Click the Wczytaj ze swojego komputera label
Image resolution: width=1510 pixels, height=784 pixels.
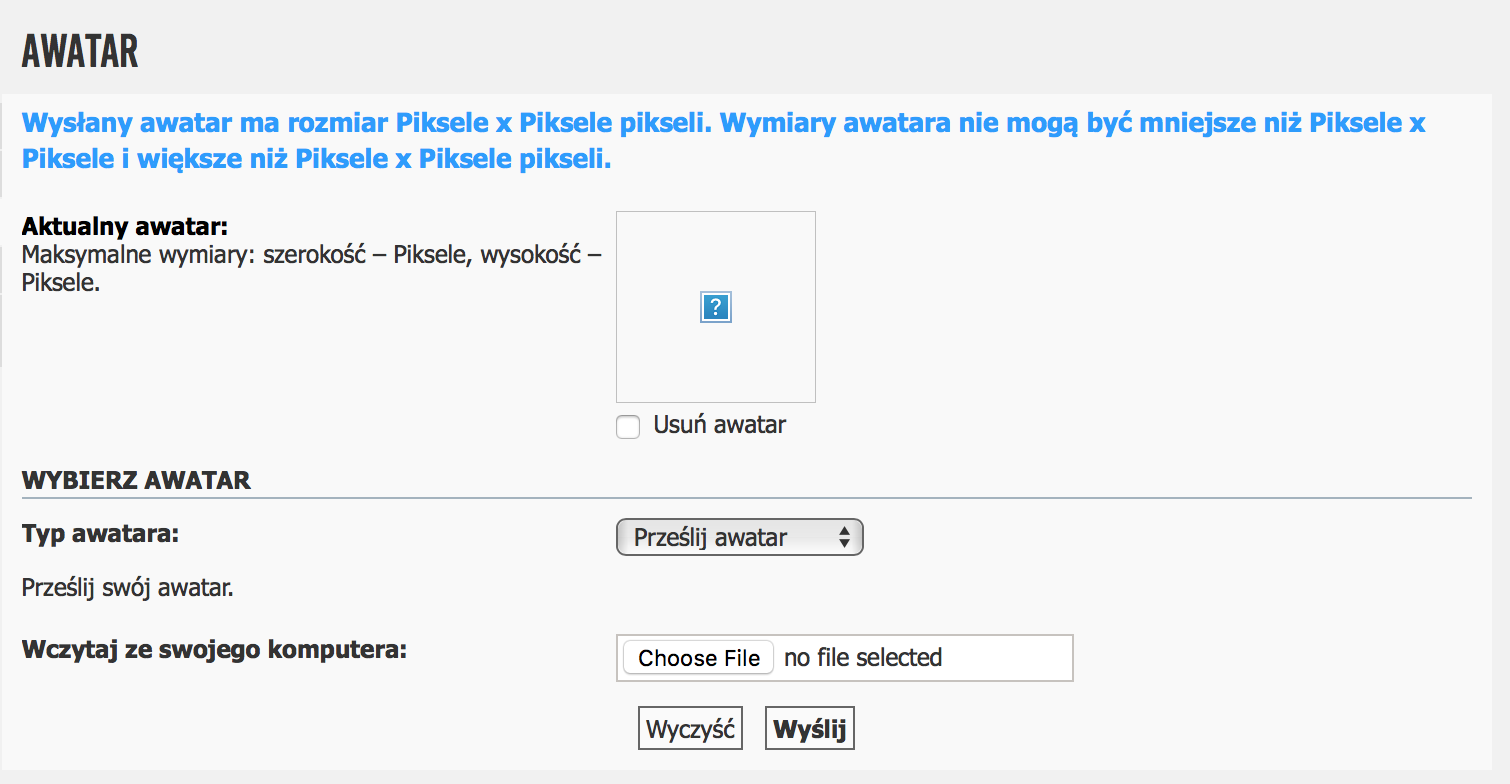[215, 650]
